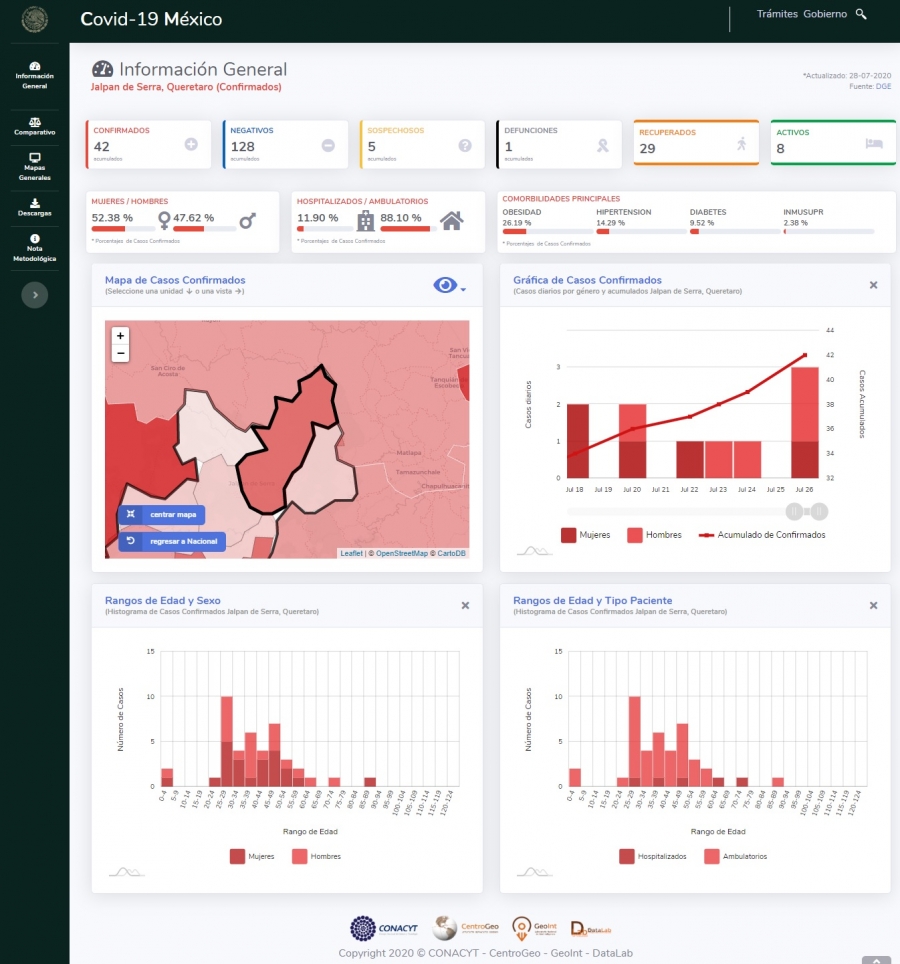900x964 pixels.
Task: Click the ribbon icon on Defunciones card
Action: point(602,145)
